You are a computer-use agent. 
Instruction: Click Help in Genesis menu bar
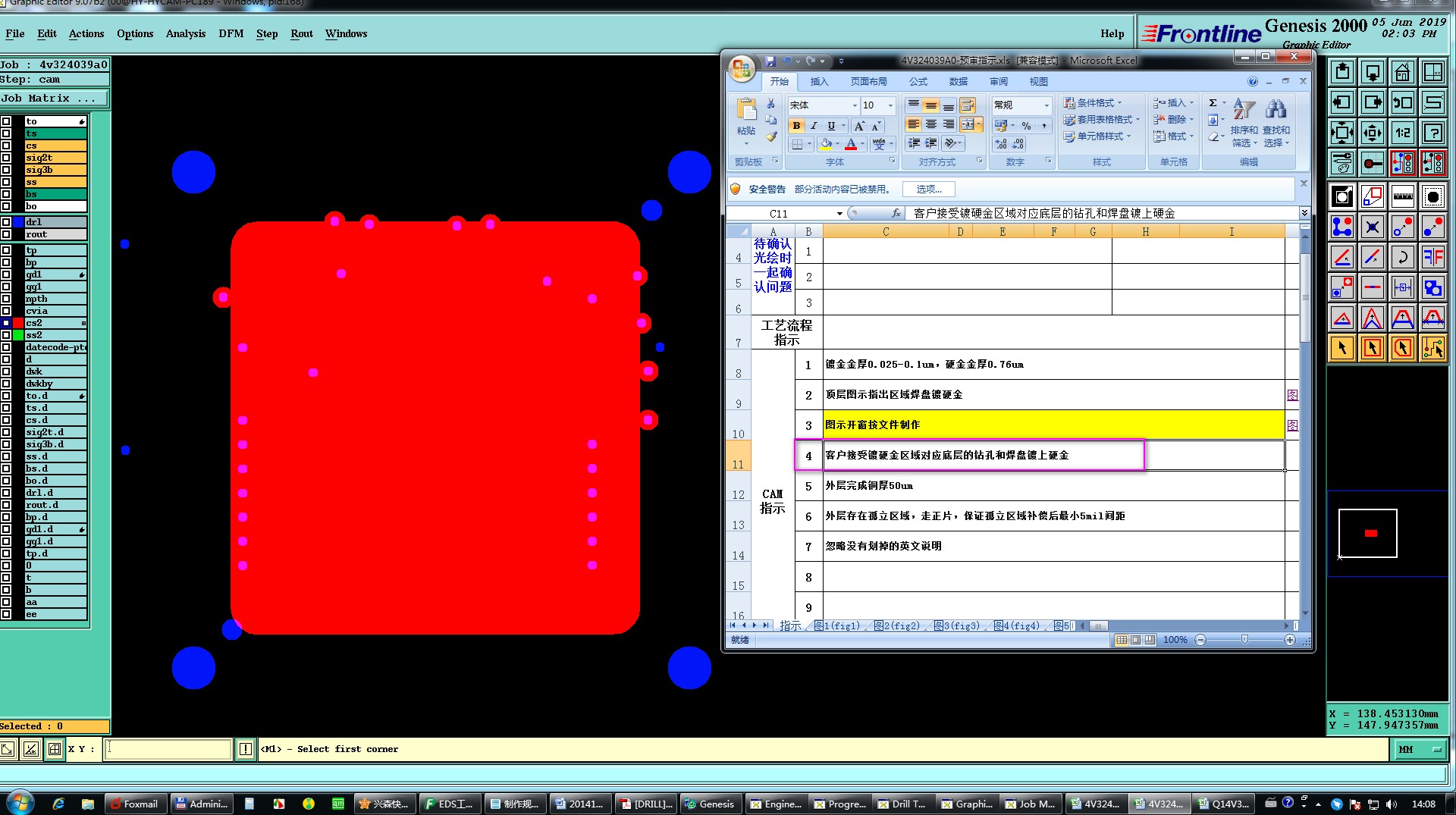tap(1112, 33)
